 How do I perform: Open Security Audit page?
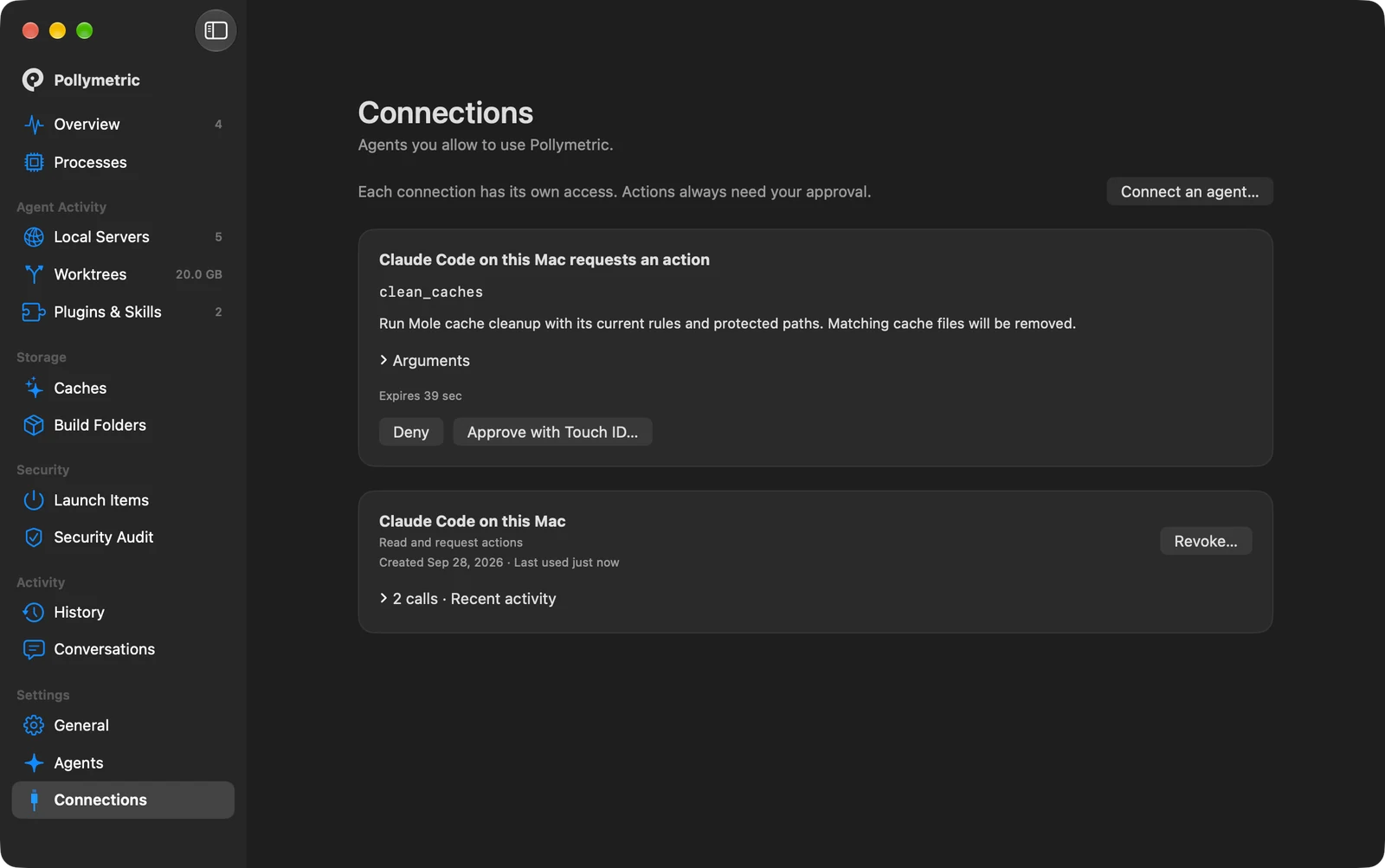[123, 537]
